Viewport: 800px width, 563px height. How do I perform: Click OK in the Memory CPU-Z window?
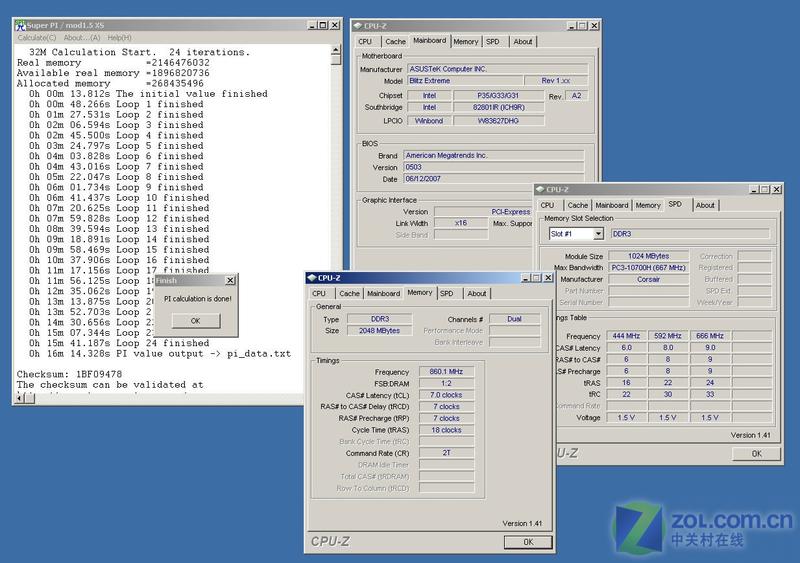point(528,542)
